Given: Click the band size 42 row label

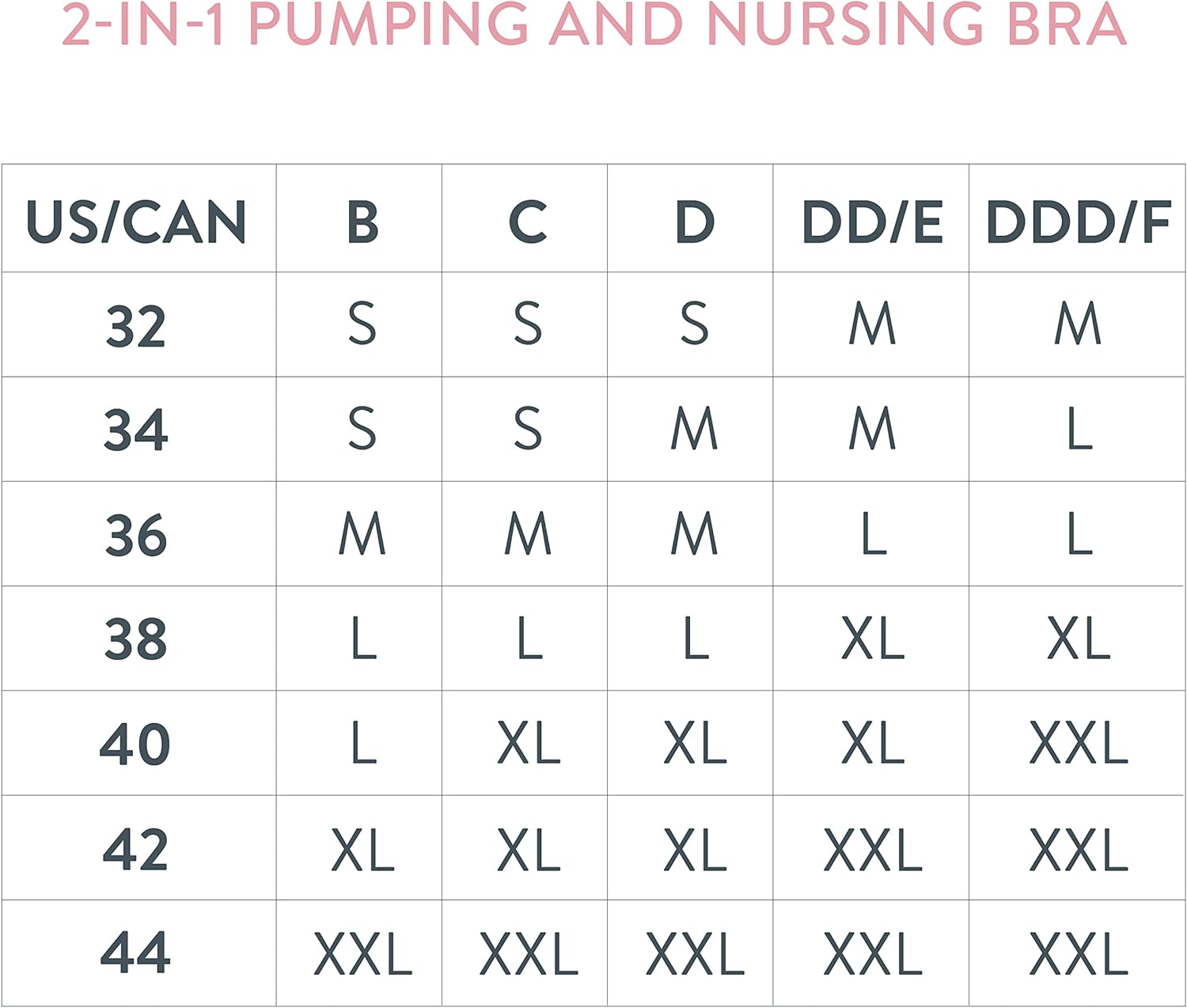Looking at the screenshot, I should 136,849.
